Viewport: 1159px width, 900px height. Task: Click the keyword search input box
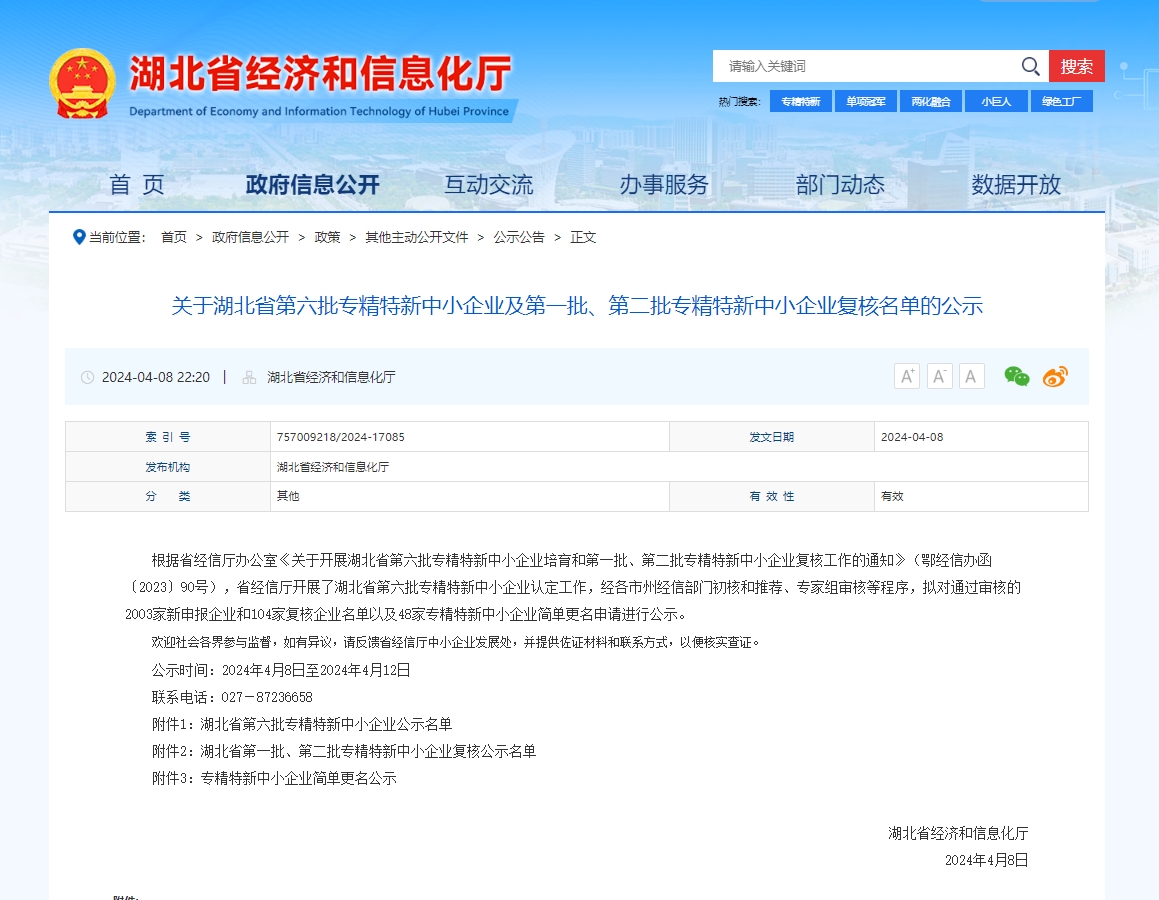[860, 66]
